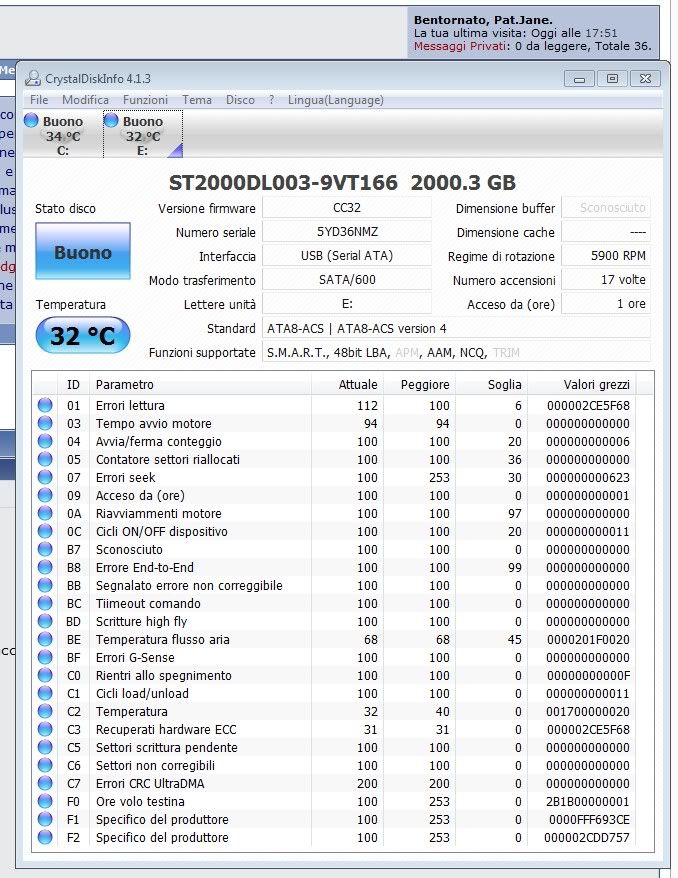The height and width of the screenshot is (878, 678).
Task: Click the Messaggi Privati link in forum
Action: tap(461, 46)
